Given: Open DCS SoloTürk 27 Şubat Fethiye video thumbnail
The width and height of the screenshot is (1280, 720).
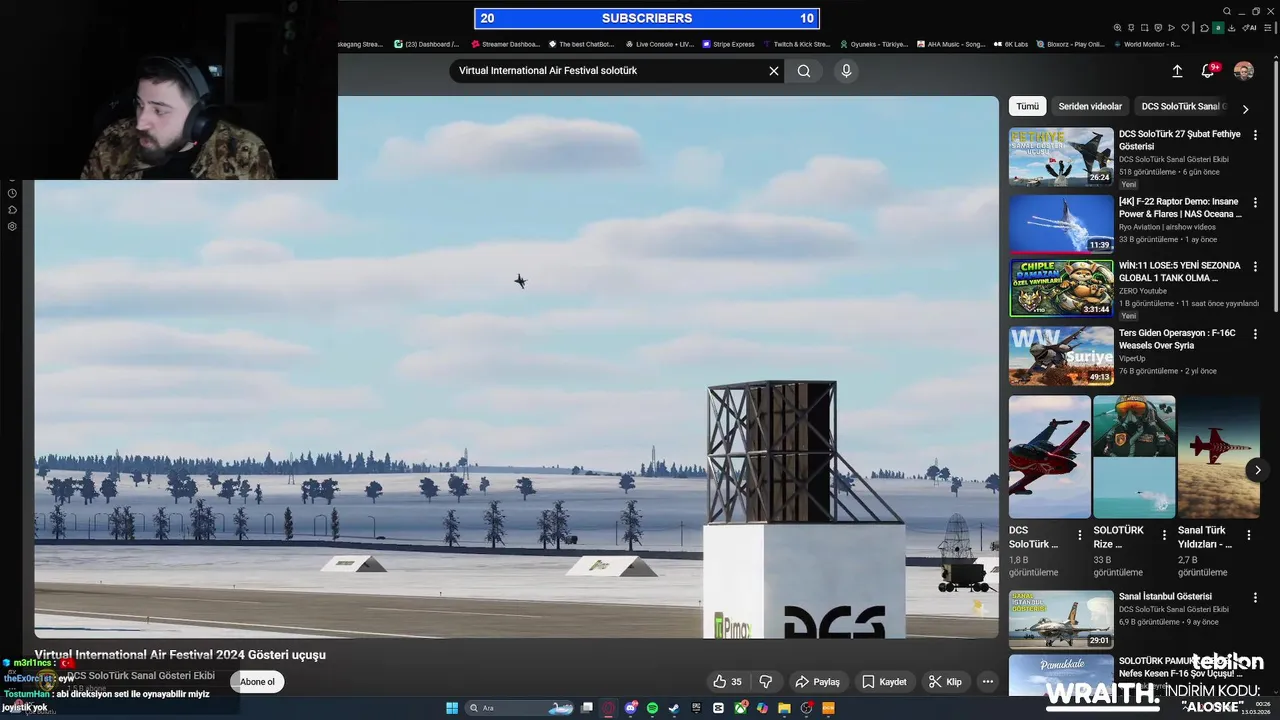Looking at the screenshot, I should 1061,157.
